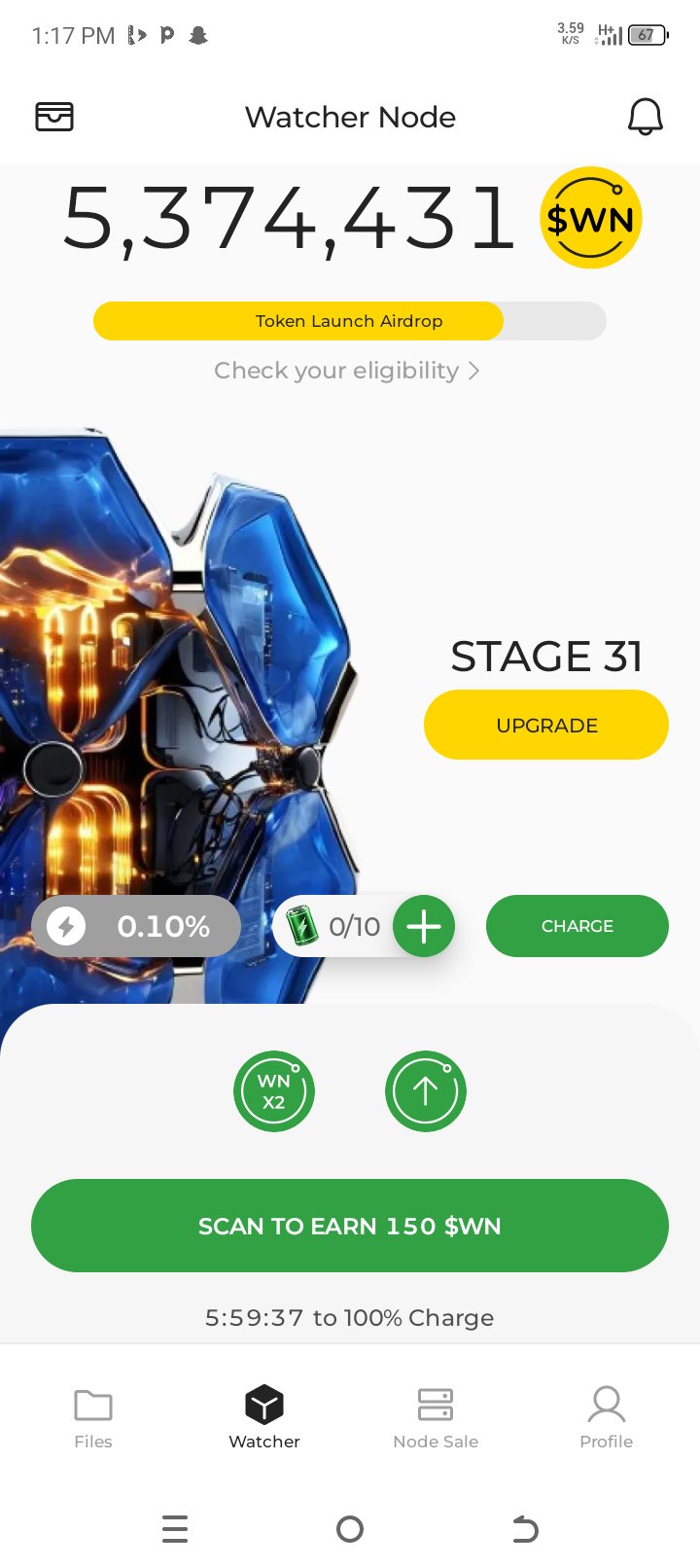The image size is (700, 1568).
Task: Tap the Android back navigation button
Action: [525, 1529]
